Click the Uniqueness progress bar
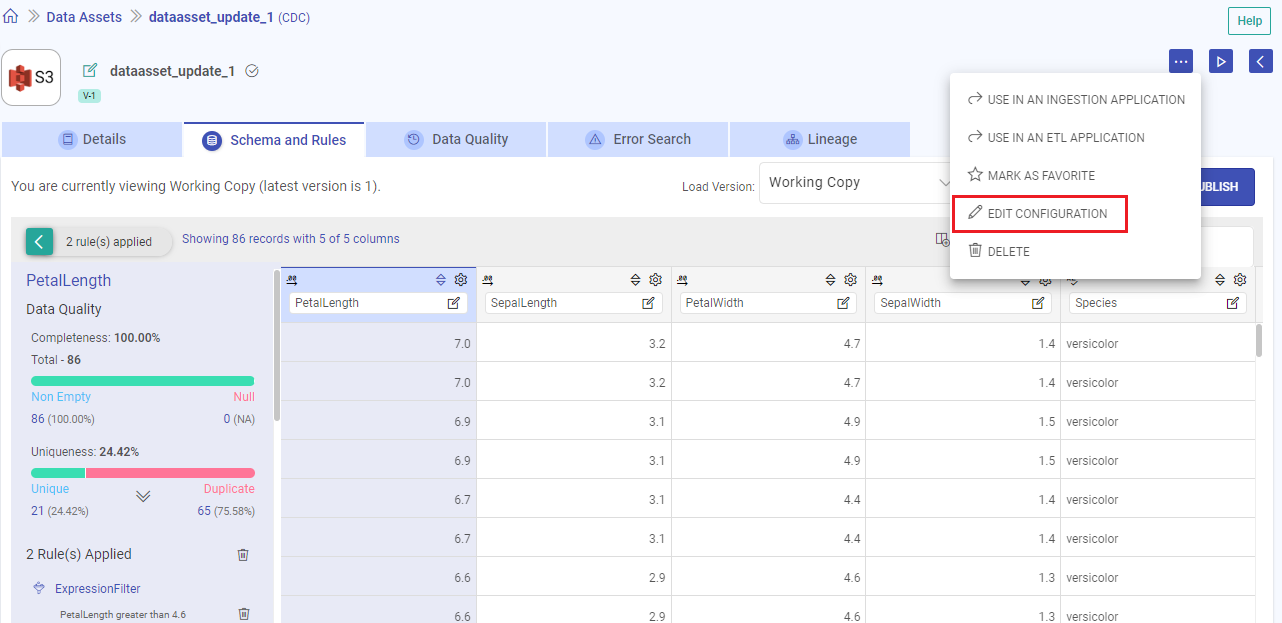Screen dimensions: 1282x623 click(142, 472)
